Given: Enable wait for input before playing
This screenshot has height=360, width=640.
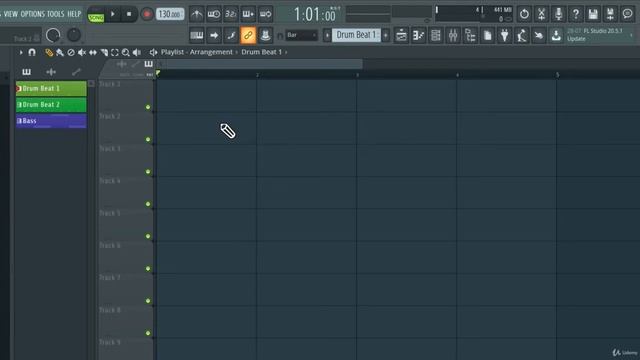Looking at the screenshot, I should (214, 14).
